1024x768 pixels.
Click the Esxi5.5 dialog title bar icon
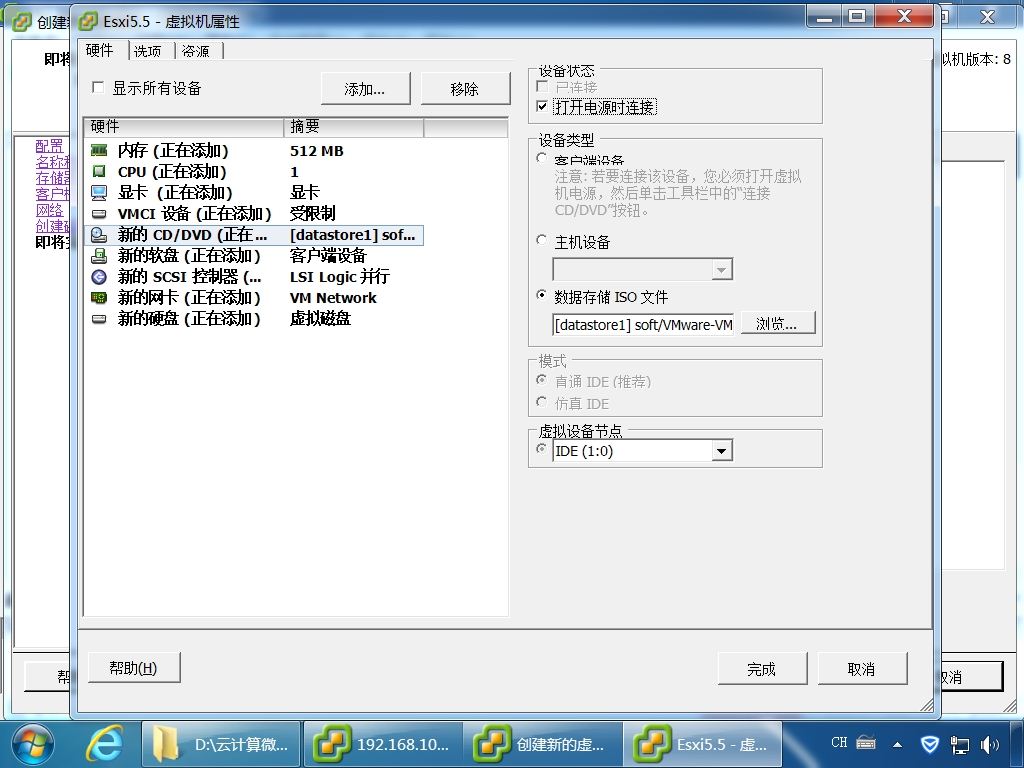pos(89,22)
